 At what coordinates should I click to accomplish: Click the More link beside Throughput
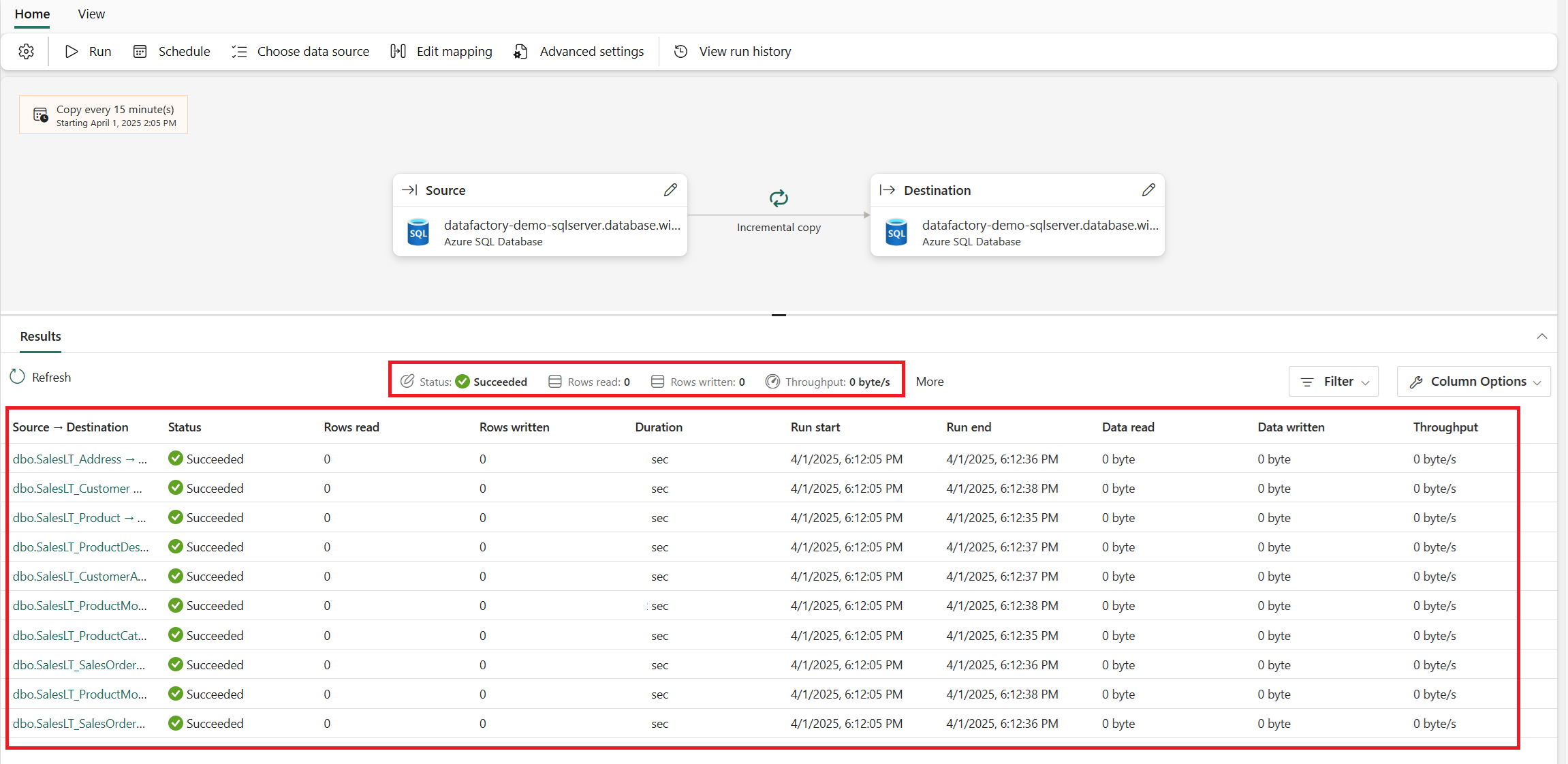pos(929,382)
